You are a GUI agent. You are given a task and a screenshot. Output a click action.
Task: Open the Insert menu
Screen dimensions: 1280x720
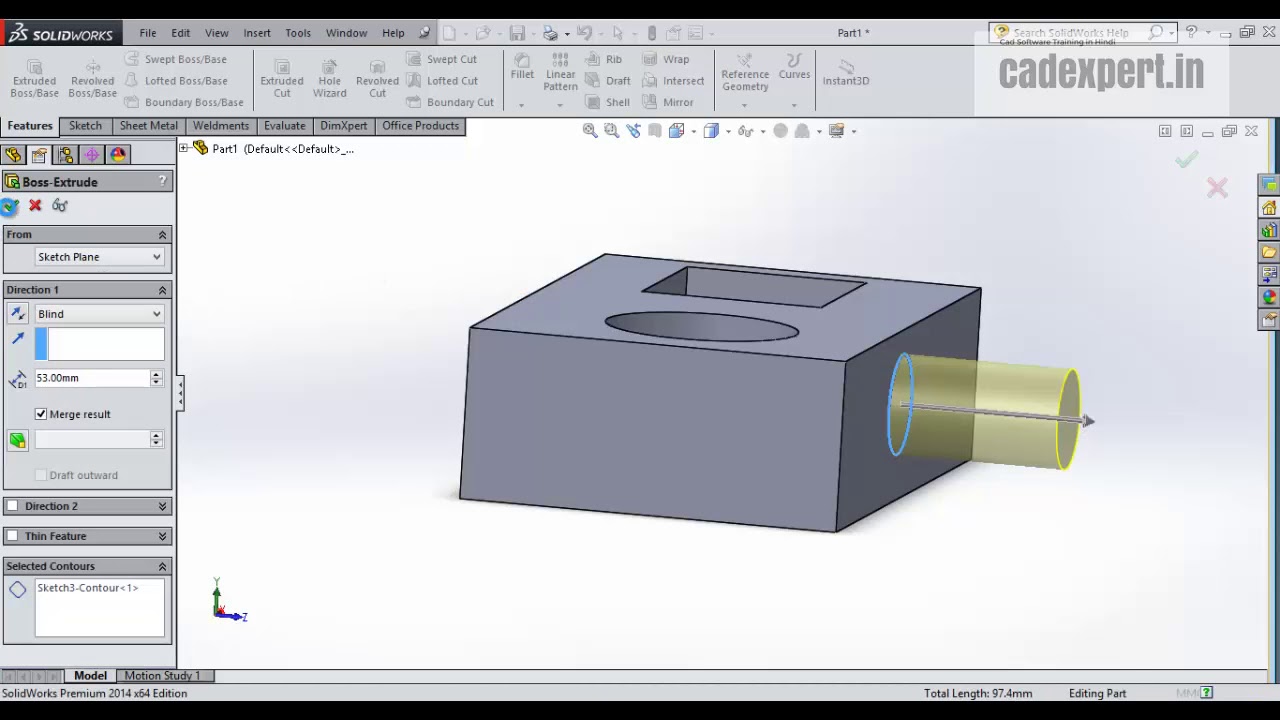click(x=257, y=33)
